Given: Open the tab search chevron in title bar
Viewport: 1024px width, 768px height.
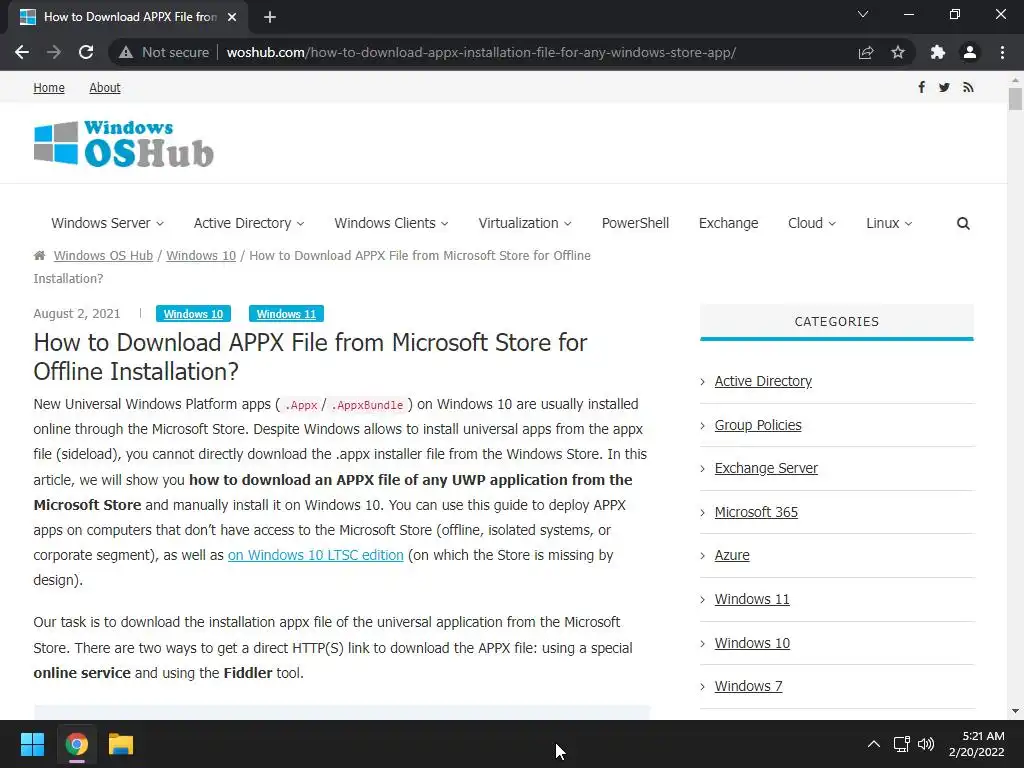Looking at the screenshot, I should (863, 14).
